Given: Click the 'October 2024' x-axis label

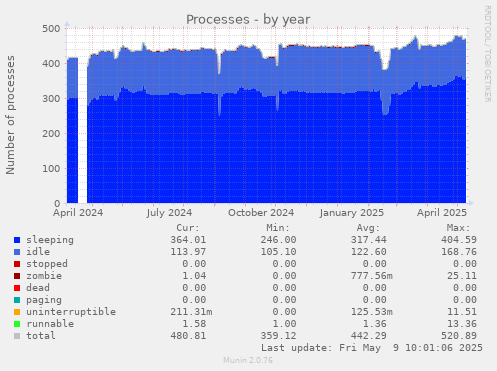Looking at the screenshot, I should (x=261, y=213).
